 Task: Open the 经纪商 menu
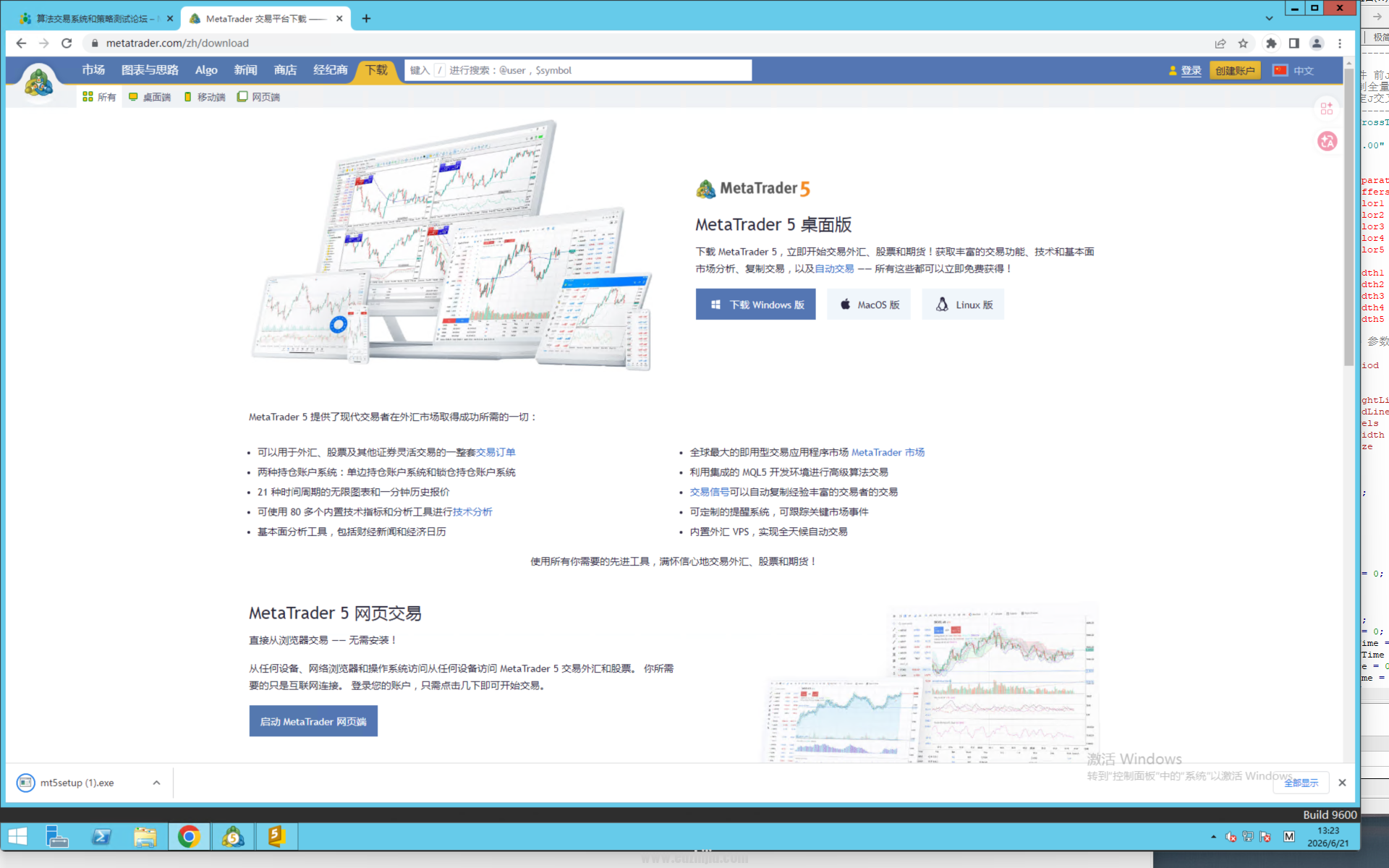[331, 70]
